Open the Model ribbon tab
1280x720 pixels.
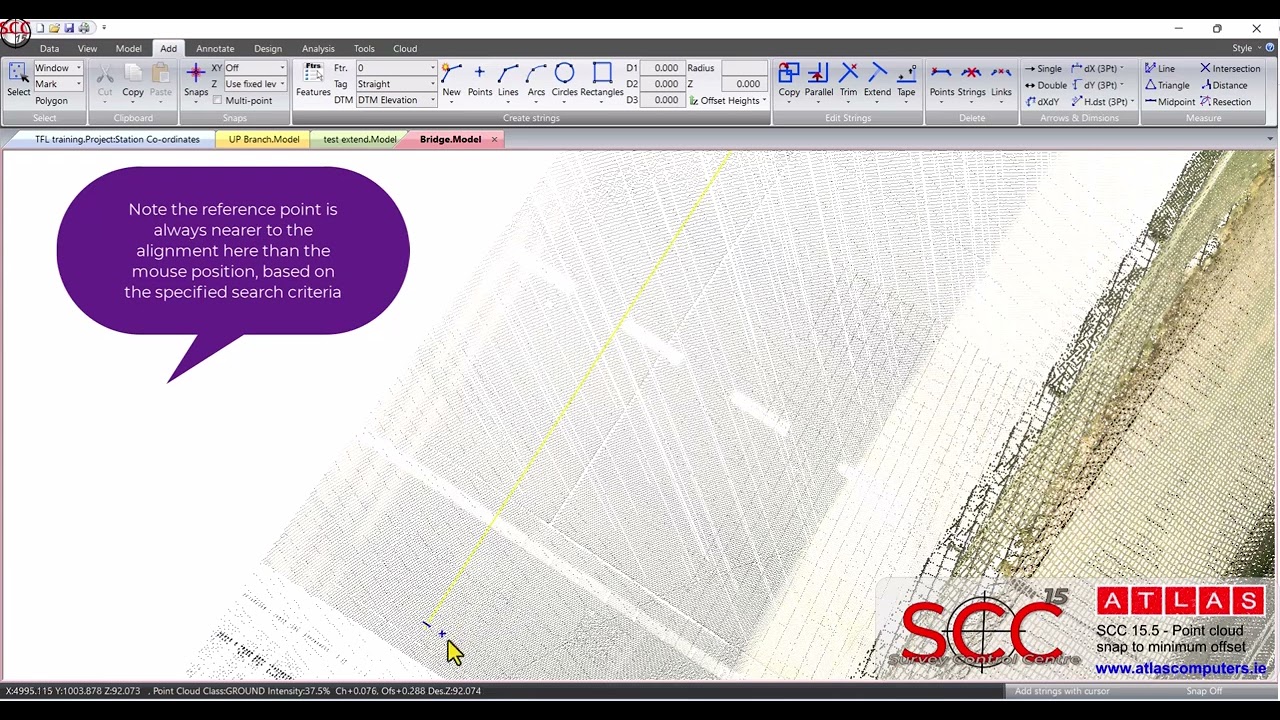[128, 48]
